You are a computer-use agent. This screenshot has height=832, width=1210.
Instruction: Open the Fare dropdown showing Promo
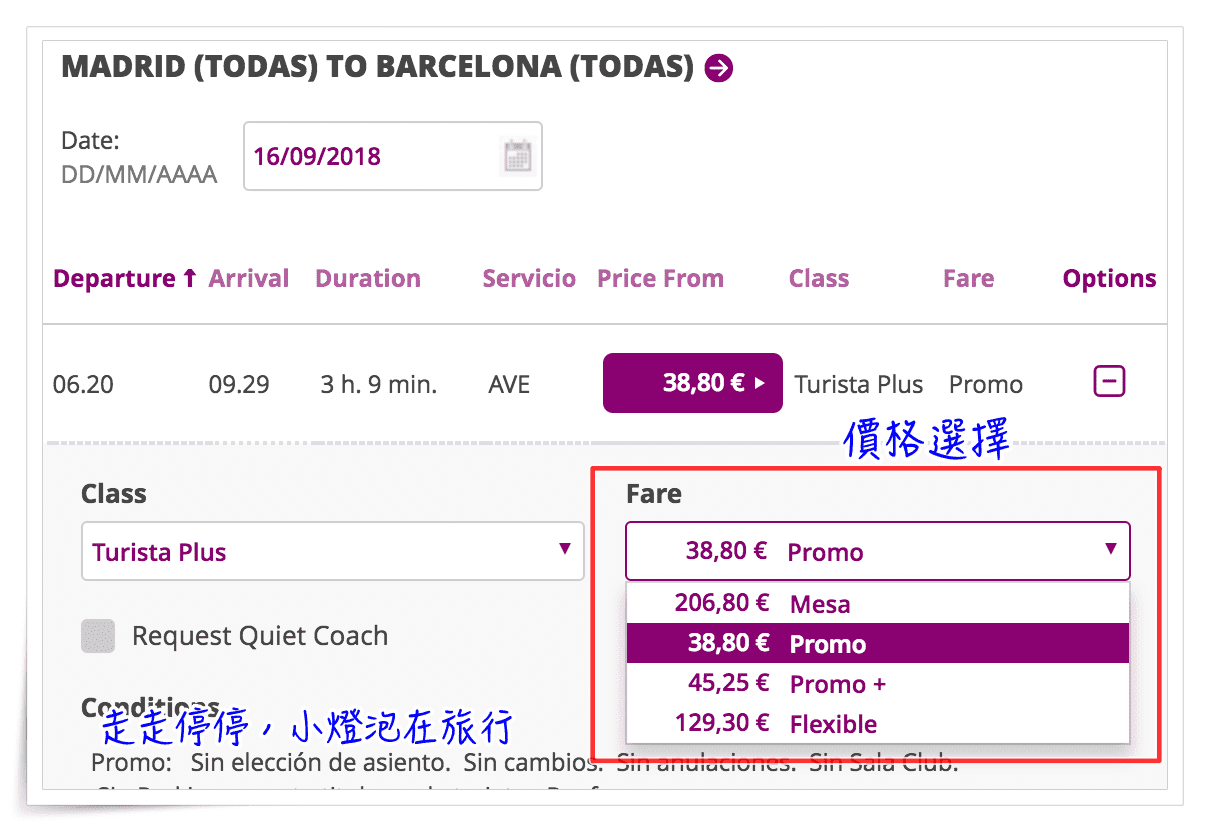pos(878,551)
